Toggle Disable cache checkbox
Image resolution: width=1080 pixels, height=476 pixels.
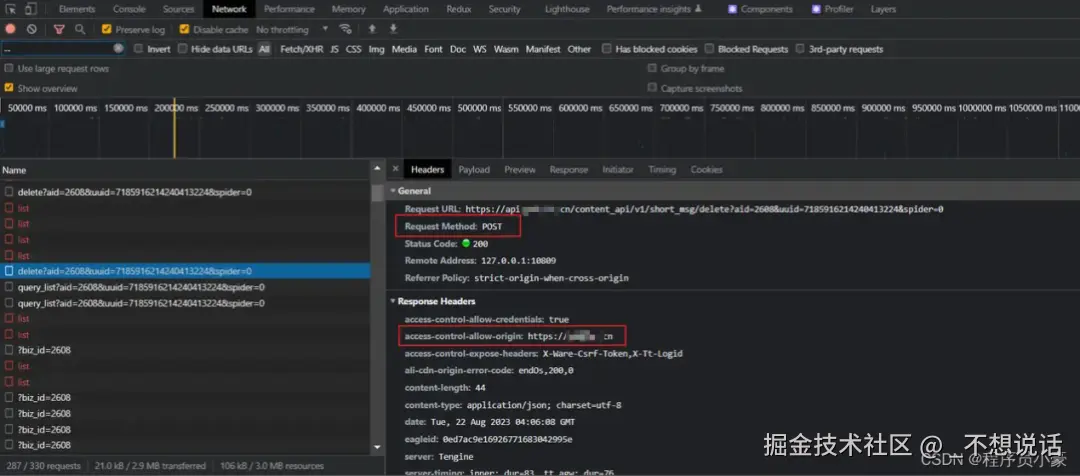(184, 30)
